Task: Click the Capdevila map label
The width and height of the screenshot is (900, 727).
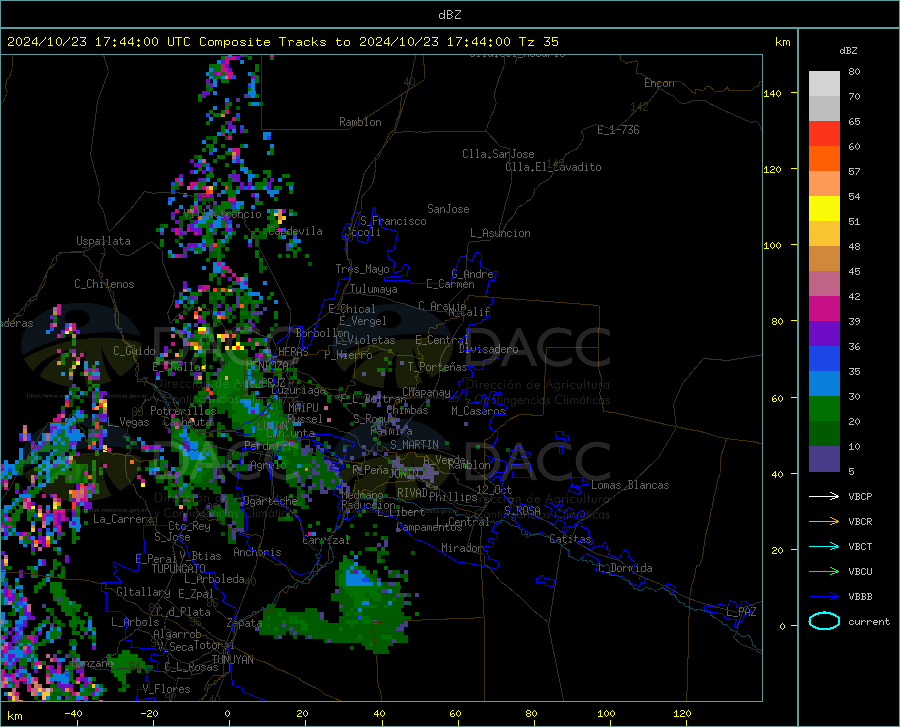Action: [295, 231]
